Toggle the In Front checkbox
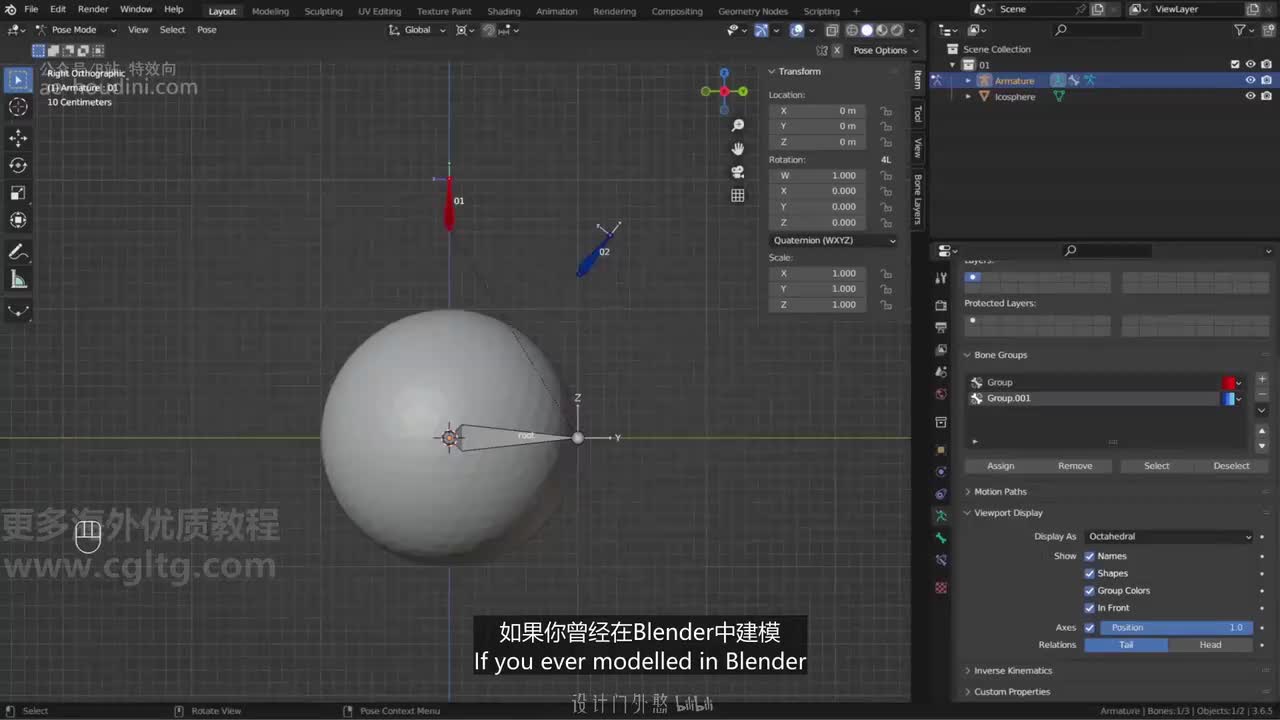 [1090, 607]
